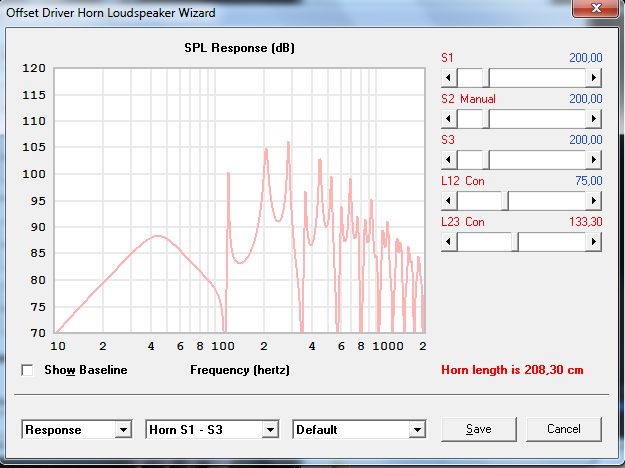Click the L23 Con label
The height and width of the screenshot is (468, 625).
click(463, 222)
